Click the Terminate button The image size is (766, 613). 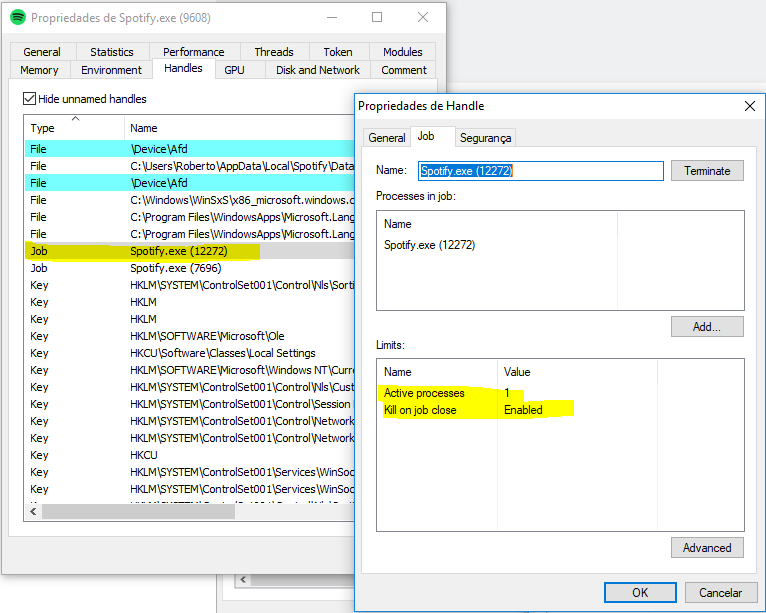pyautogui.click(x=707, y=171)
